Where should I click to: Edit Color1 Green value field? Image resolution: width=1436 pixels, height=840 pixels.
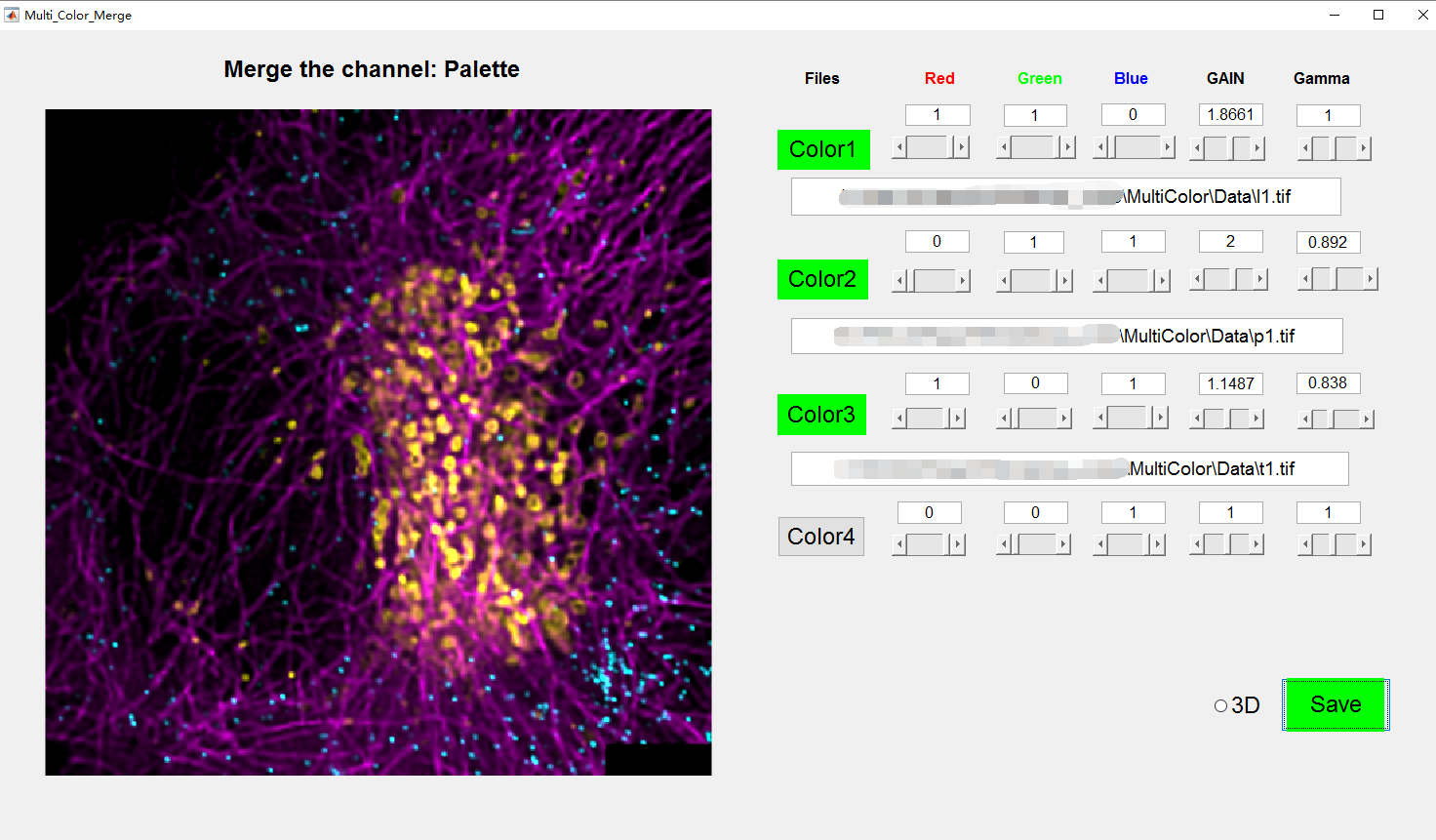1035,115
